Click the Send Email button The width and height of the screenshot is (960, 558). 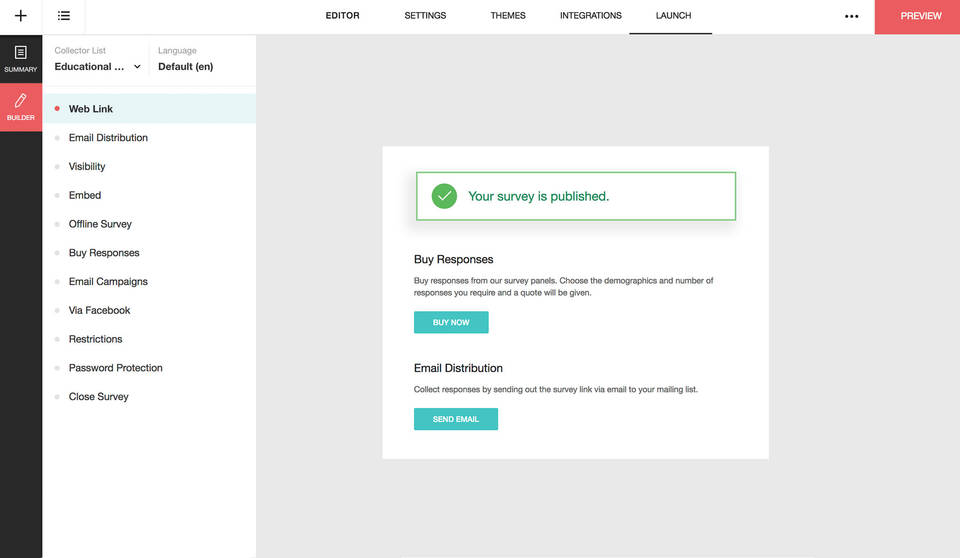pos(456,419)
